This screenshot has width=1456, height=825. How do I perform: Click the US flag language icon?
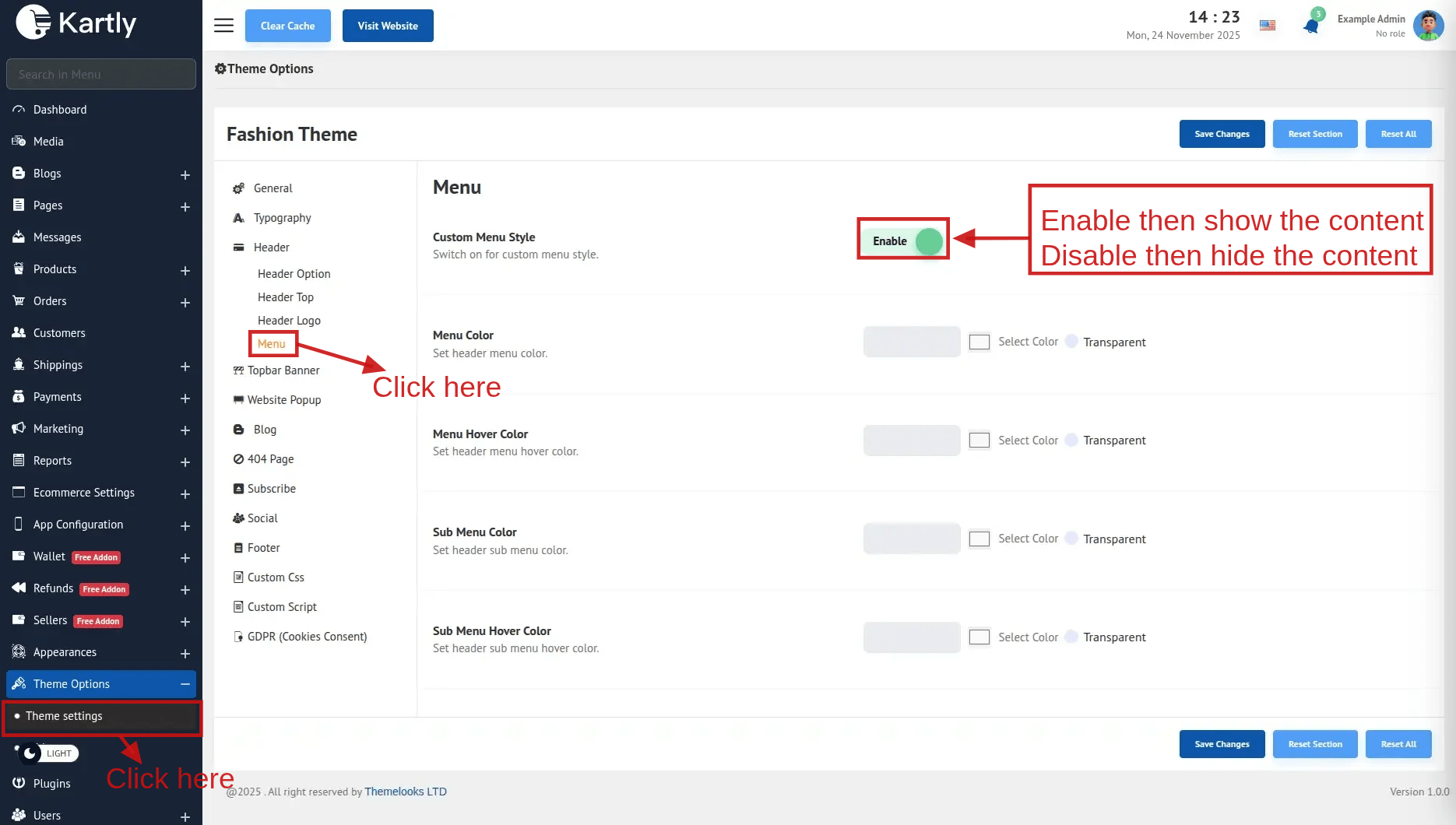tap(1268, 26)
